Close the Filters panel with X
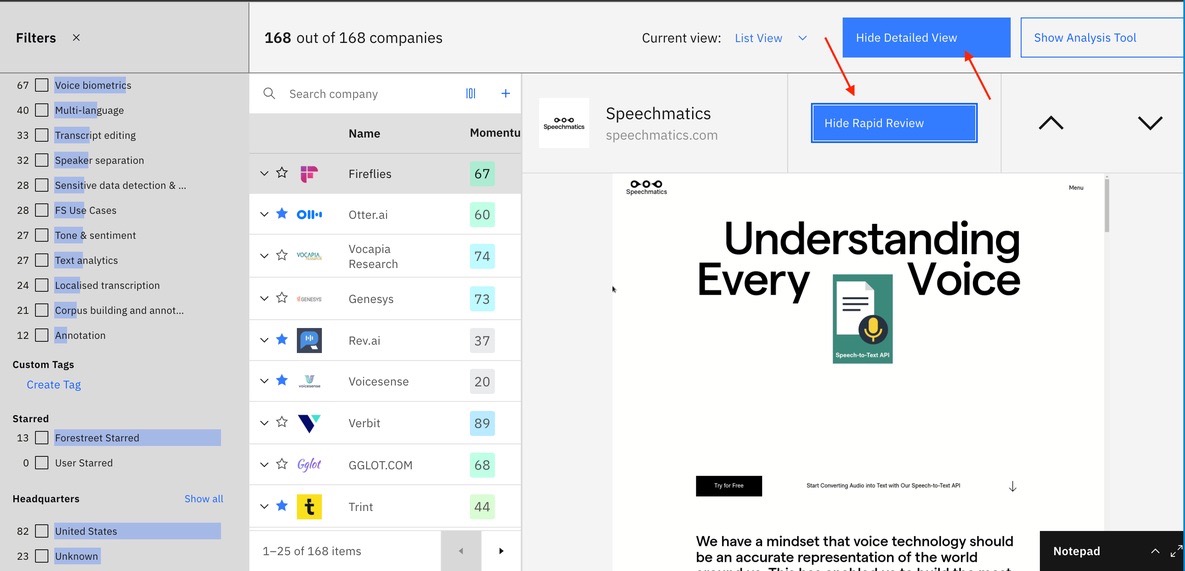Screen dimensions: 1185x571 click(76, 38)
